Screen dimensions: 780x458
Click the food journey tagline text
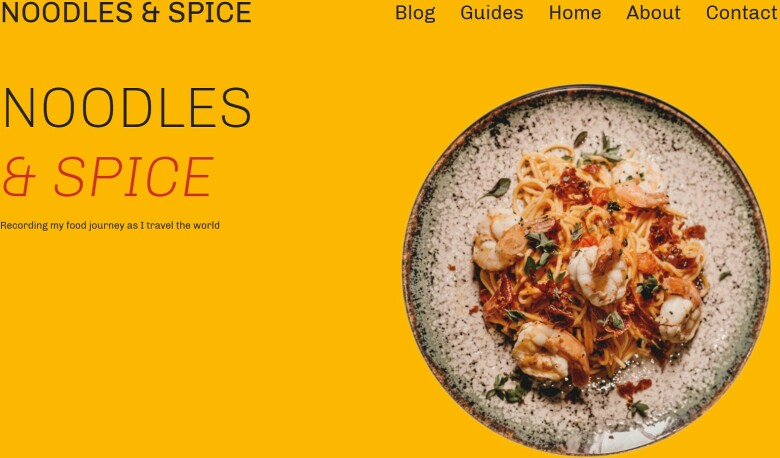click(x=110, y=225)
